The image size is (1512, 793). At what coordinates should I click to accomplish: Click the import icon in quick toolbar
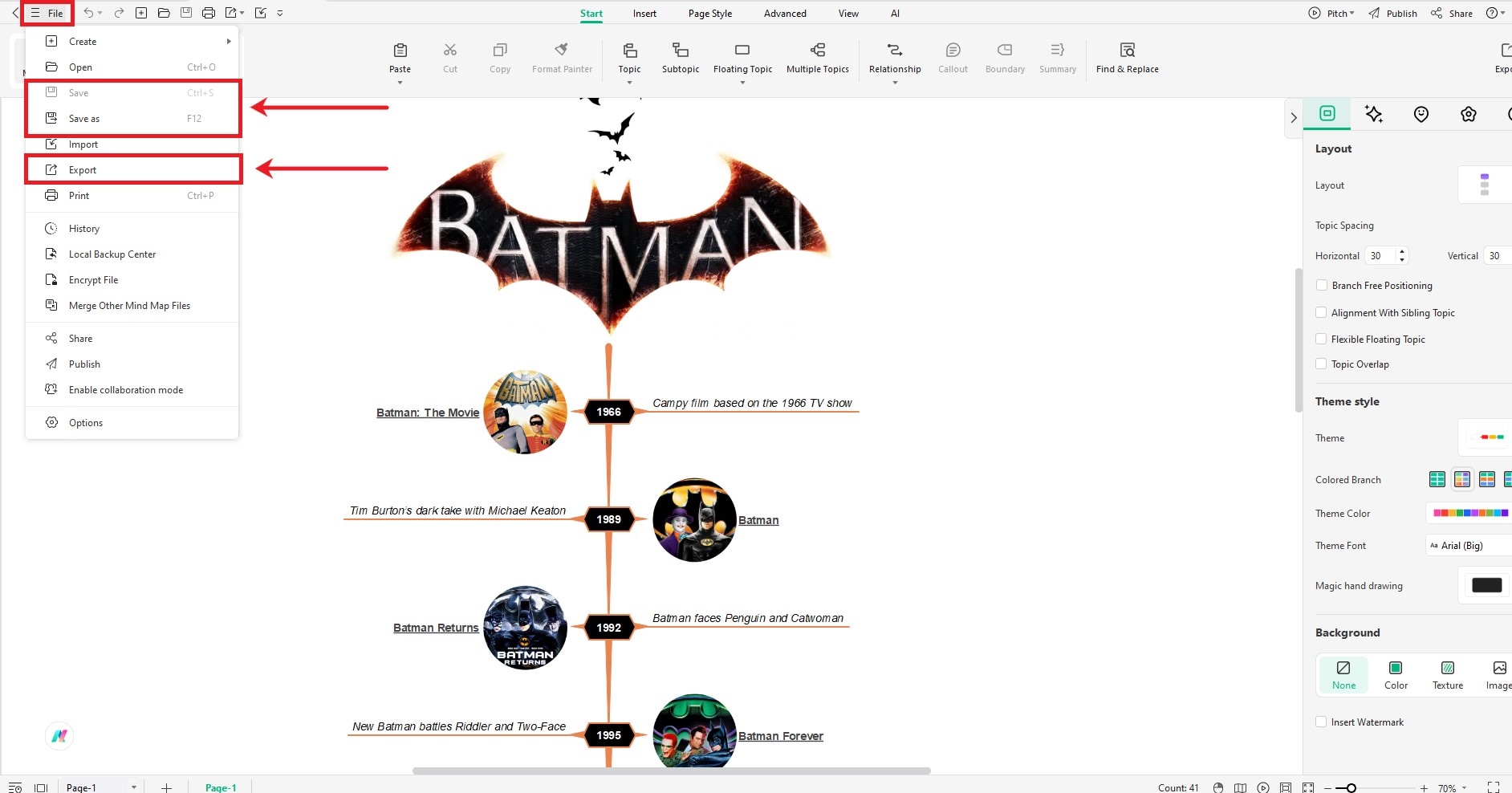click(x=260, y=13)
